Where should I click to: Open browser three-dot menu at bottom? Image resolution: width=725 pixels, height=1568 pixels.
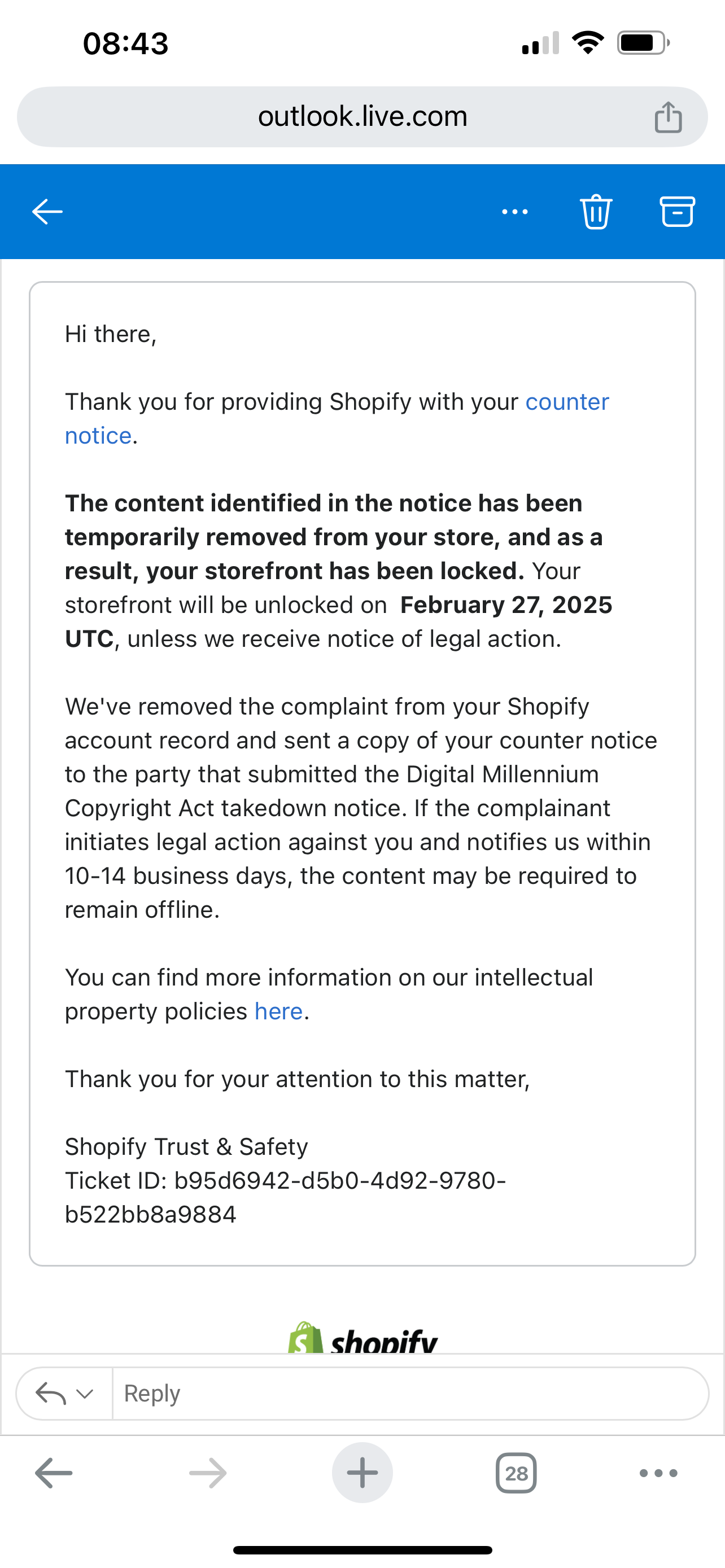658,1473
